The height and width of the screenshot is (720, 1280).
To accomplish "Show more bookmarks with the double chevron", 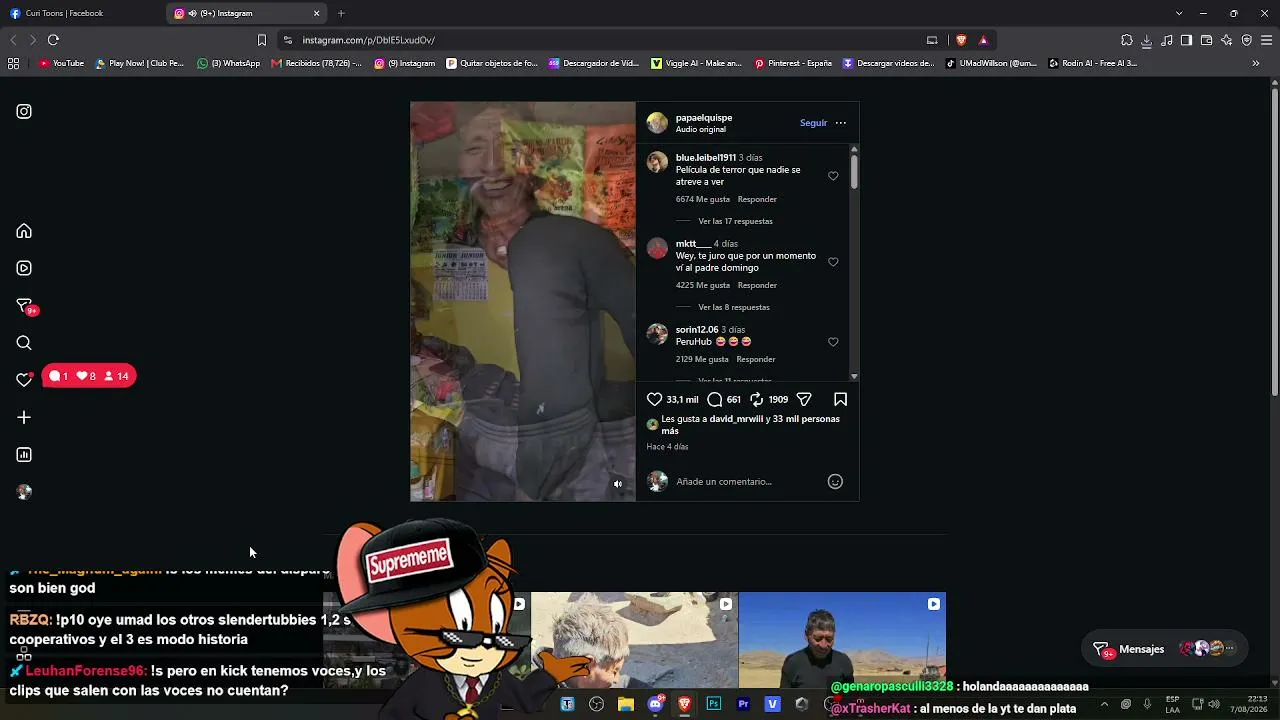I will [x=1256, y=63].
